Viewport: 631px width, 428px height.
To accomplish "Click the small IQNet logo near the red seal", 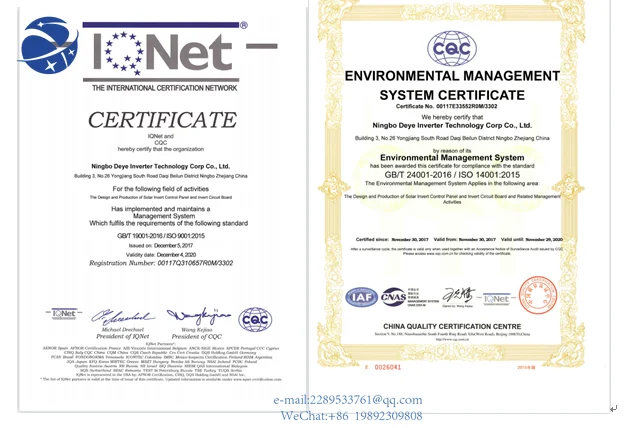I will [x=496, y=299].
